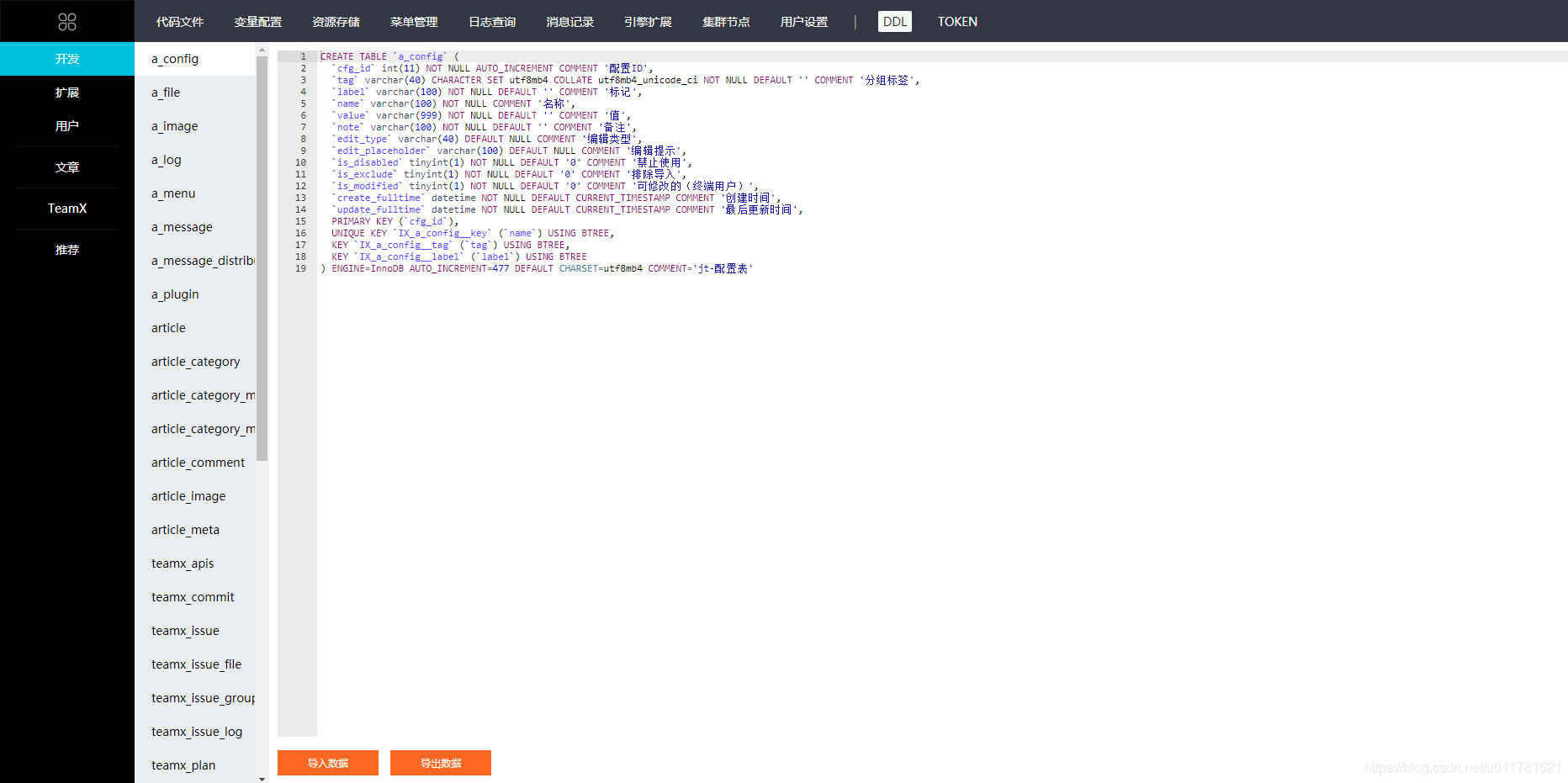Screen dimensions: 1568x783
Task: Switch to the TOKEN tab
Action: click(x=957, y=22)
